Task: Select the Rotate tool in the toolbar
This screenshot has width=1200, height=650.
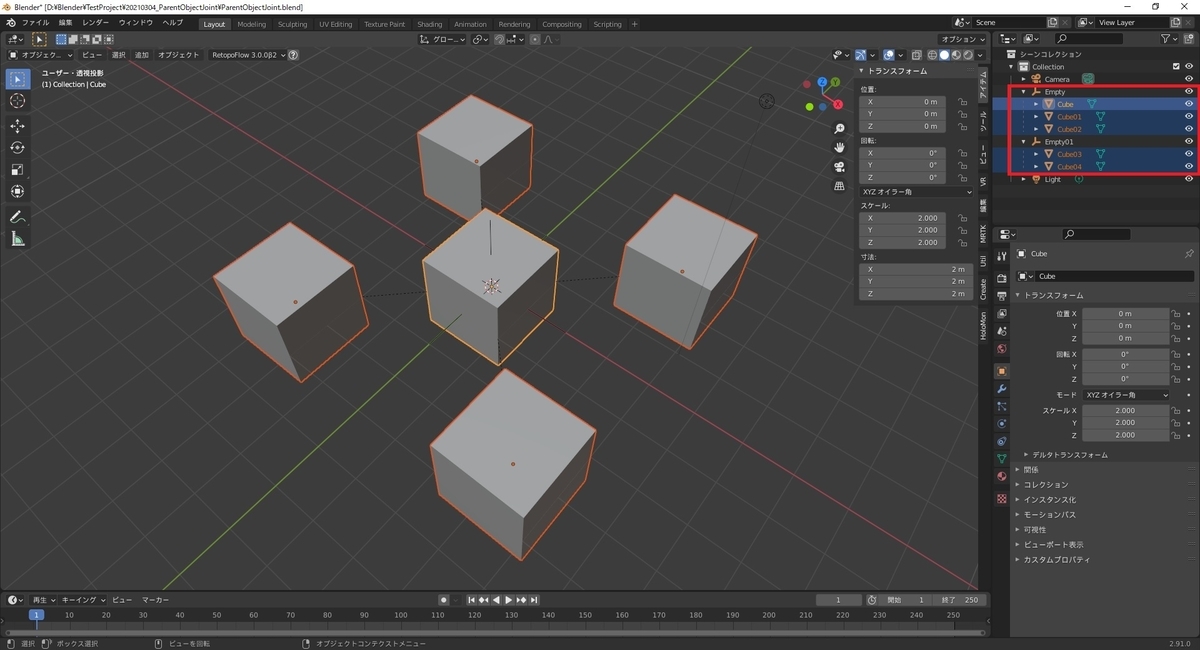Action: coord(17,147)
